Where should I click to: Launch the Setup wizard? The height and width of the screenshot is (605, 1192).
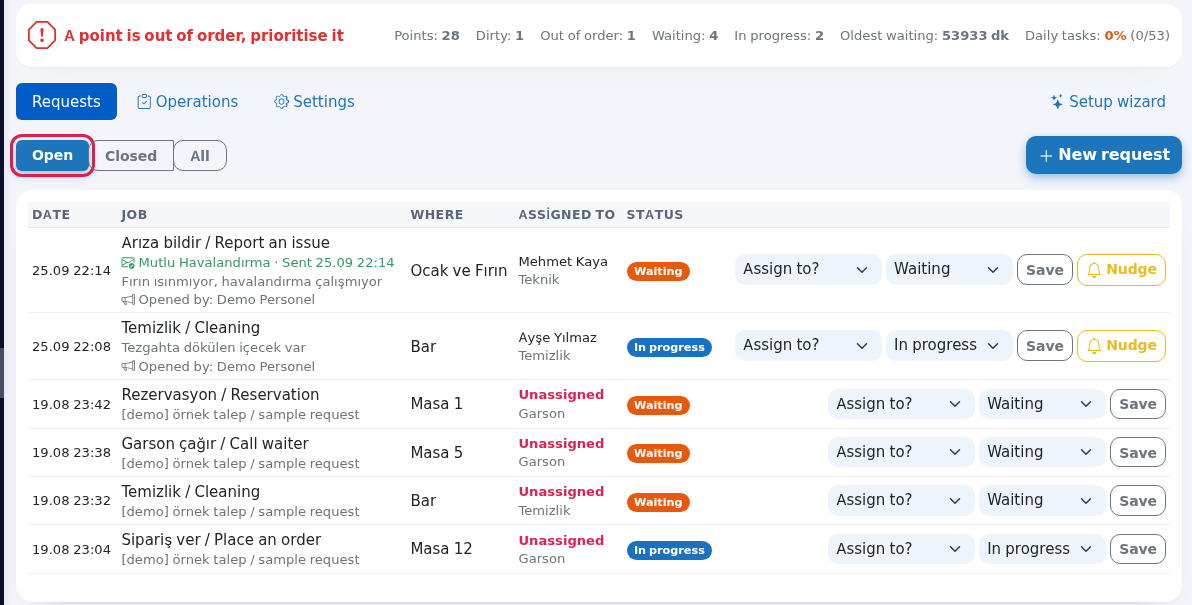click(x=1108, y=102)
